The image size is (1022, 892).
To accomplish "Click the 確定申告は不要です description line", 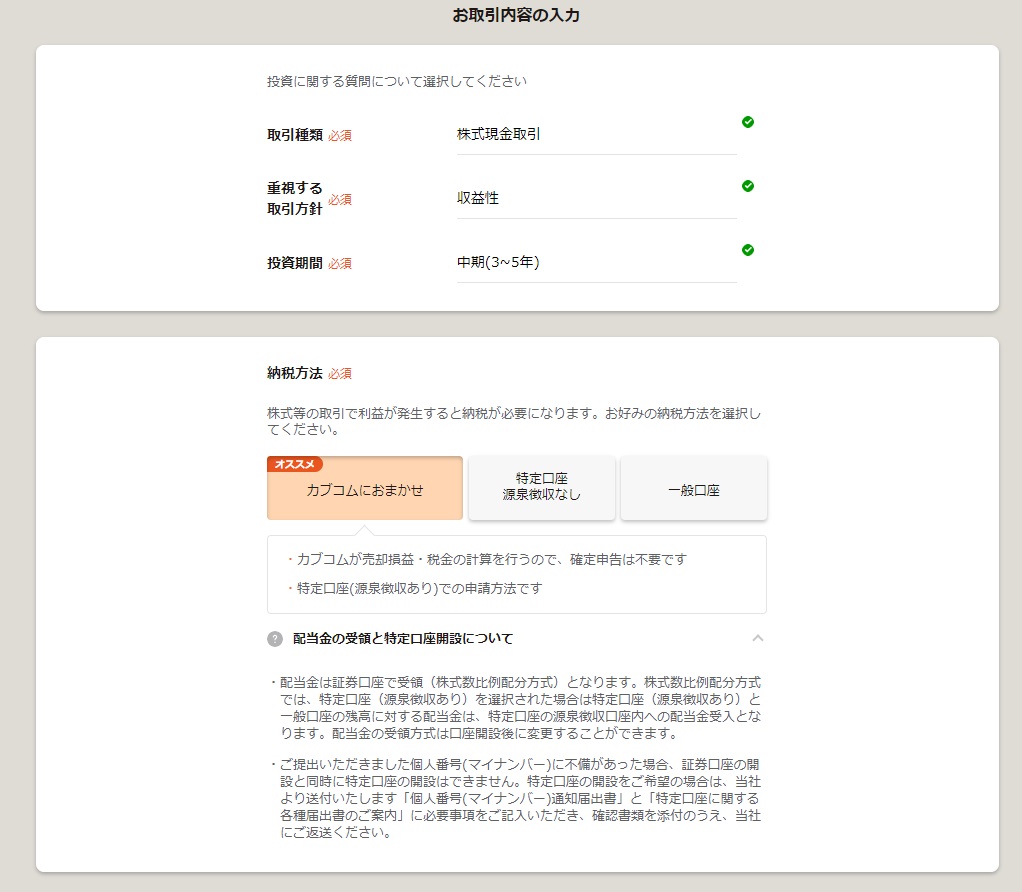I will pyautogui.click(x=491, y=560).
